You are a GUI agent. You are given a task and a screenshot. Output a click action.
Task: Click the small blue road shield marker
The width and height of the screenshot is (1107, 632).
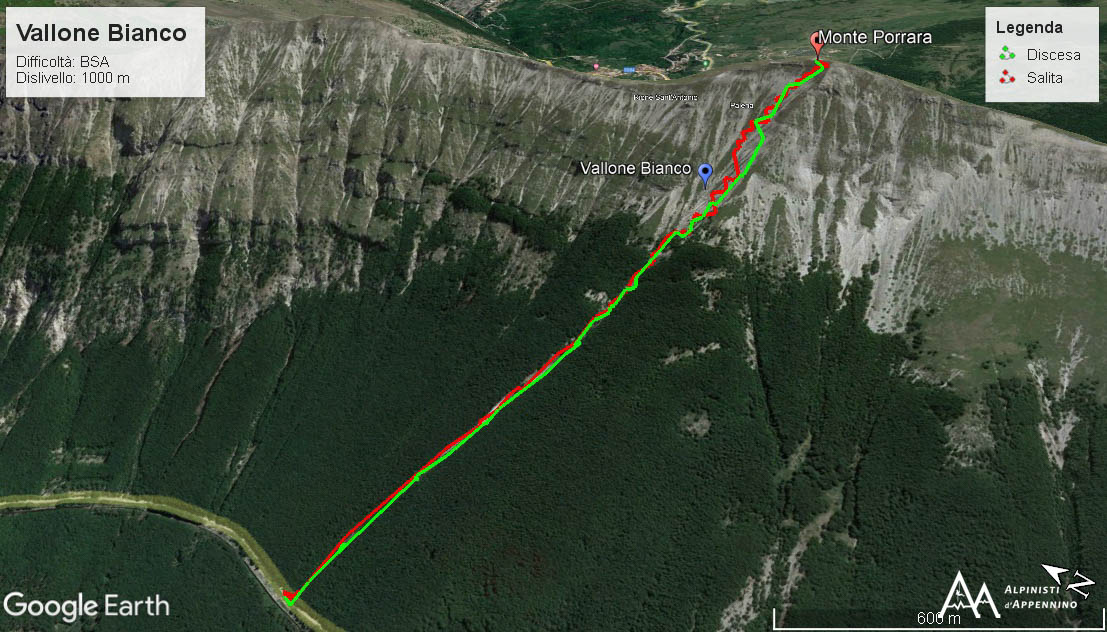pyautogui.click(x=629, y=70)
